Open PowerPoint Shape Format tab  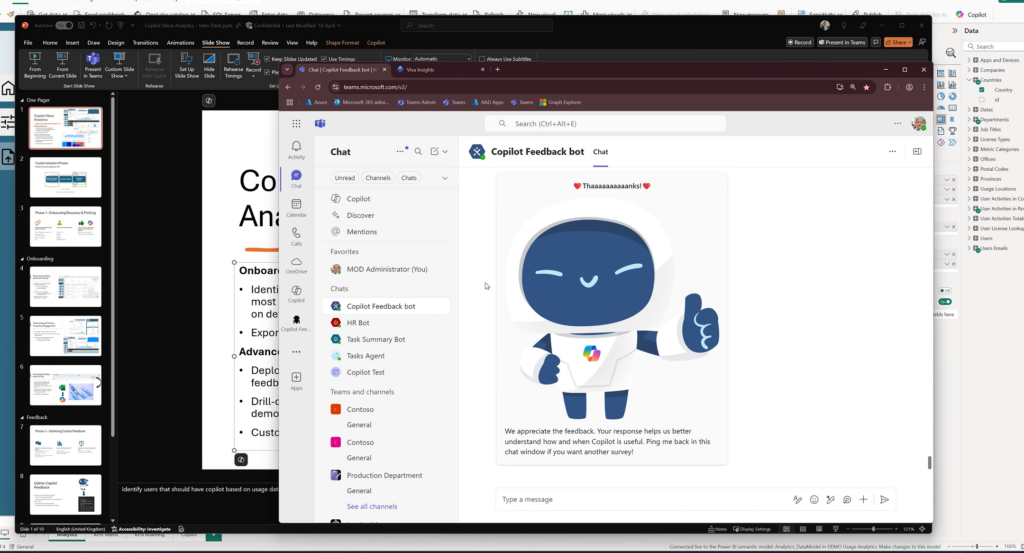pyautogui.click(x=342, y=42)
